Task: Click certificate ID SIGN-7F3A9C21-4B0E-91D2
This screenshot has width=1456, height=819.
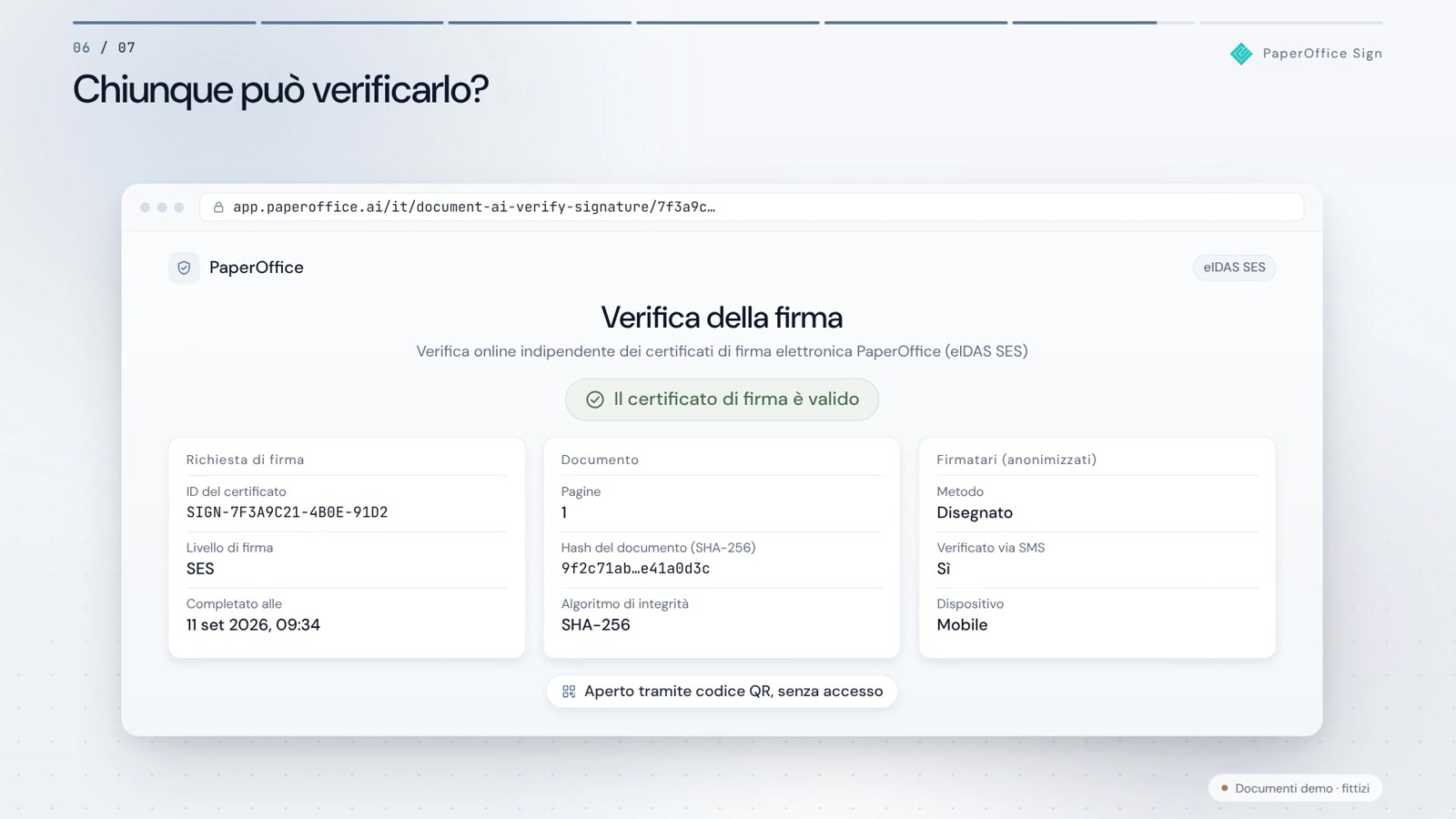Action: pos(288,512)
